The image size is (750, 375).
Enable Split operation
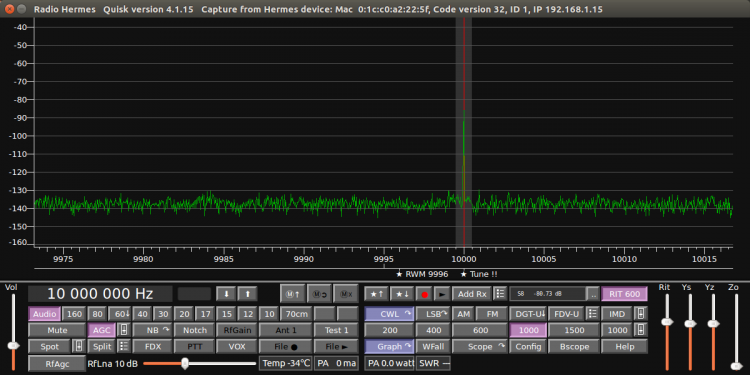[102, 347]
